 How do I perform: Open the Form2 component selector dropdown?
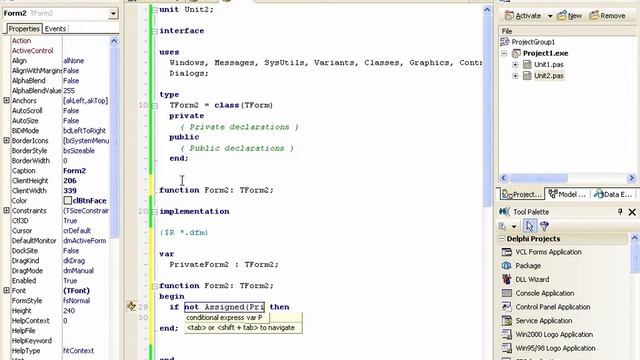(113, 14)
